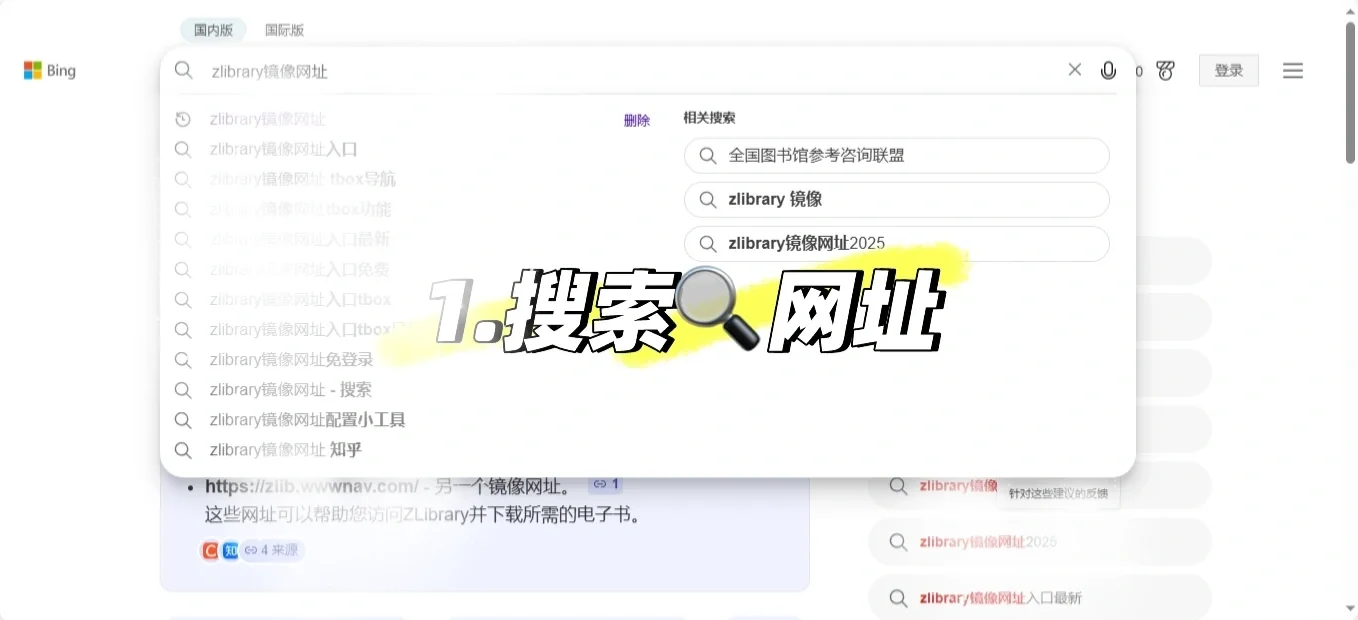Choose the suggestion zlibrary镜像网址 - 搜索
The height and width of the screenshot is (620, 1358).
click(x=291, y=389)
